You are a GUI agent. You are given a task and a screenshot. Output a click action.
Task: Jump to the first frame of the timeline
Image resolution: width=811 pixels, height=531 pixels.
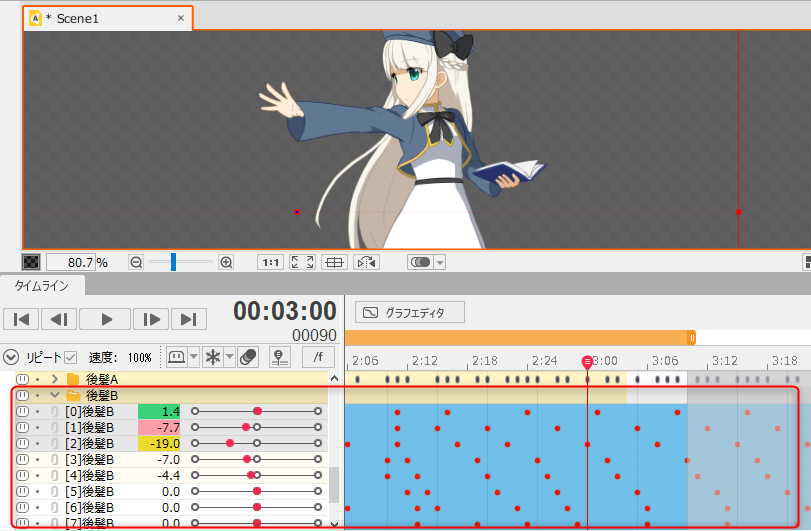tap(21, 319)
